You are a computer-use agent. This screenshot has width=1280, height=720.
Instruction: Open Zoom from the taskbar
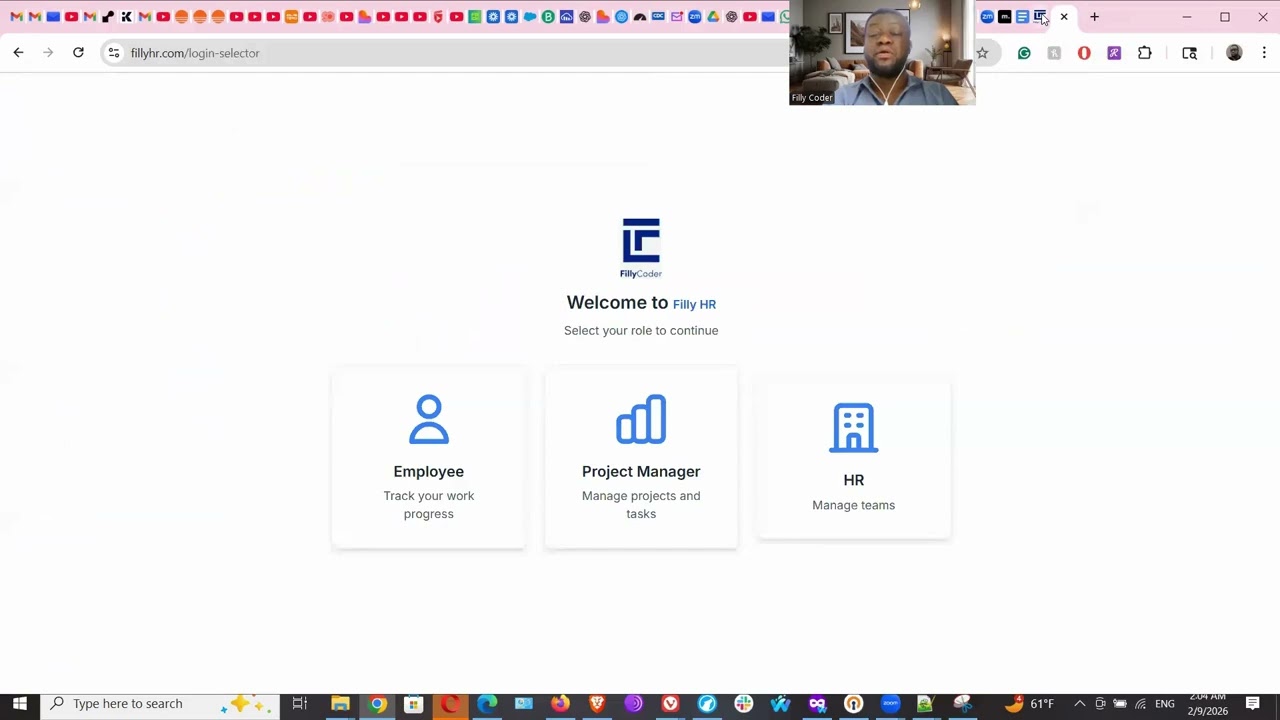pos(890,704)
